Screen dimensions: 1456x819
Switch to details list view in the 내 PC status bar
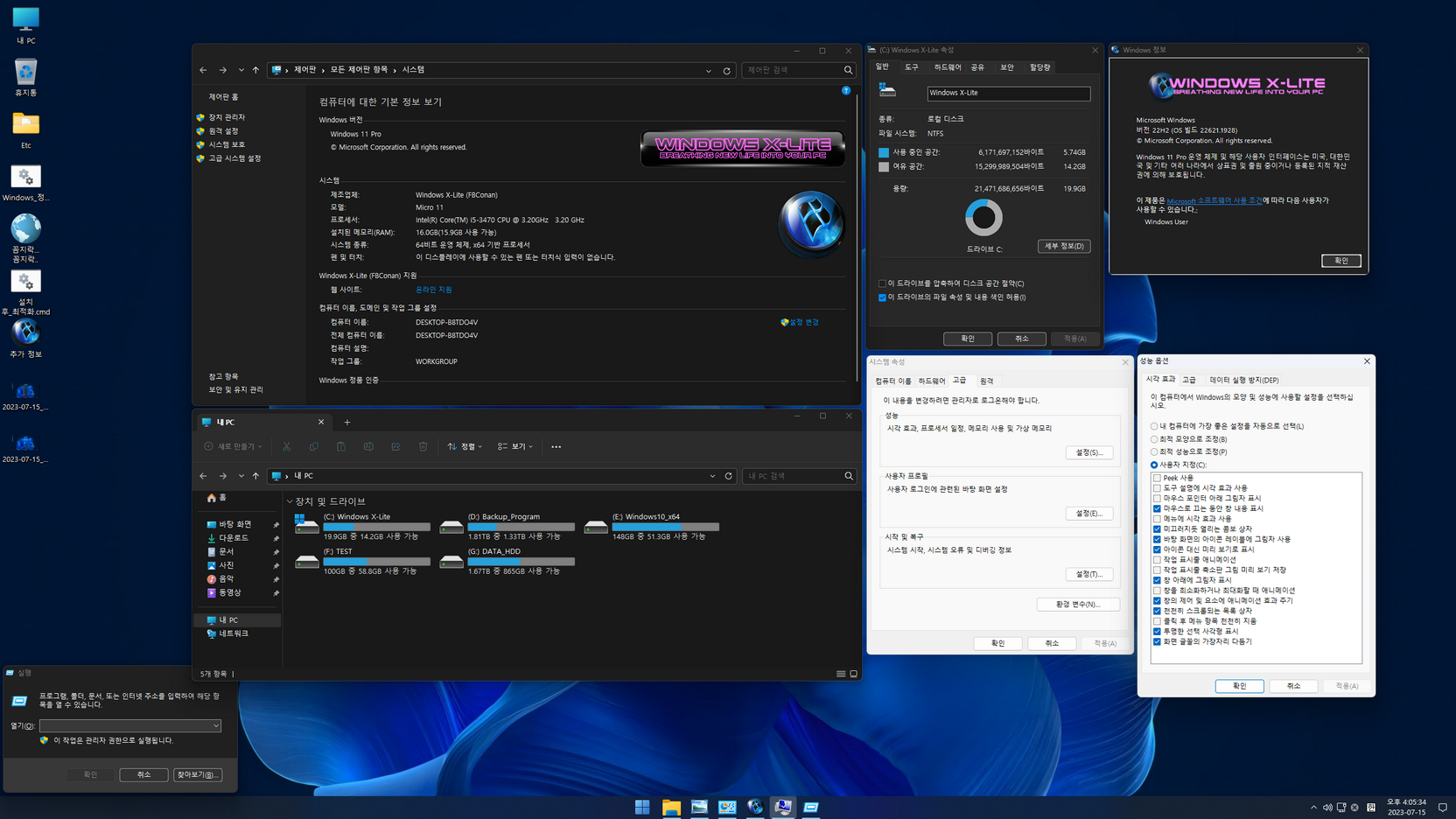(x=841, y=674)
